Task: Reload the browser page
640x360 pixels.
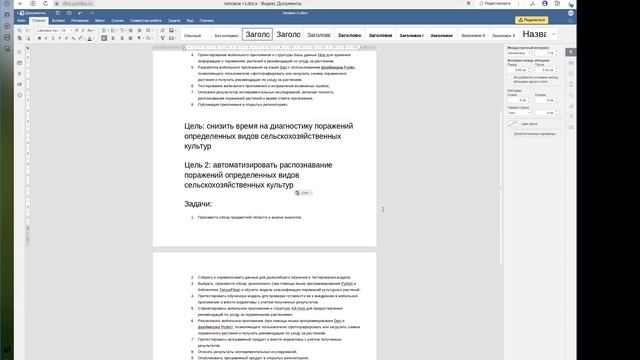Action: [45, 3]
